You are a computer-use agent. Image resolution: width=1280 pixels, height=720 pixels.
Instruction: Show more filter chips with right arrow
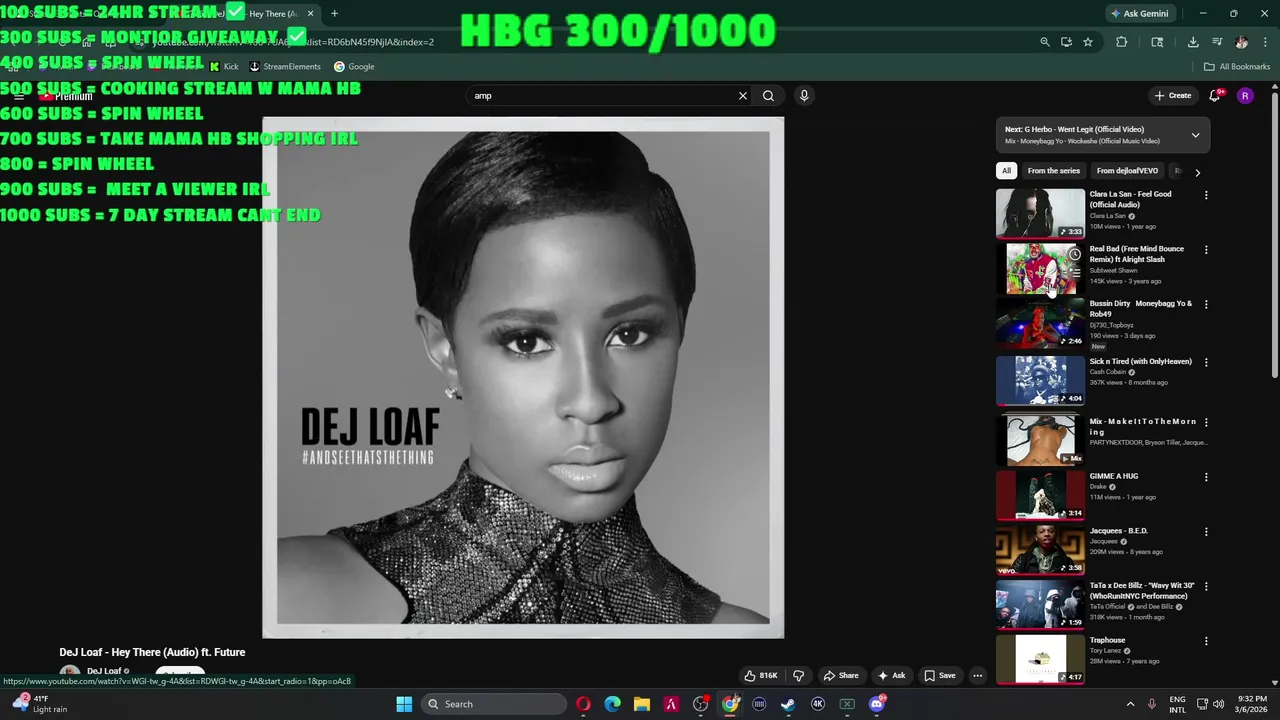click(1197, 172)
